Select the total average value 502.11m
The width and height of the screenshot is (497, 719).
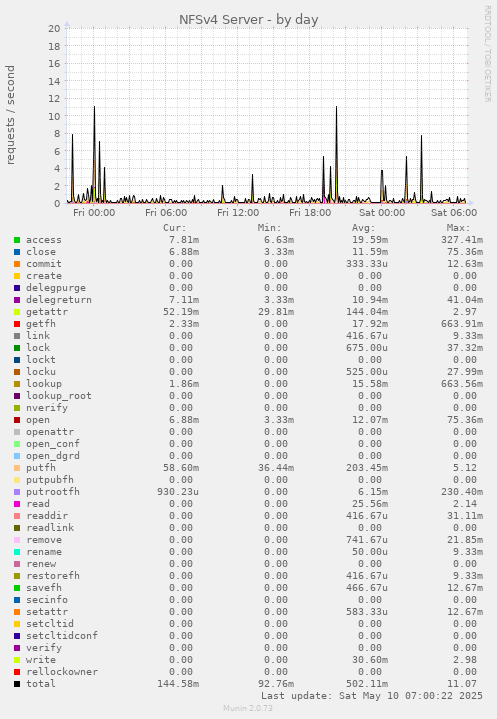point(367,684)
